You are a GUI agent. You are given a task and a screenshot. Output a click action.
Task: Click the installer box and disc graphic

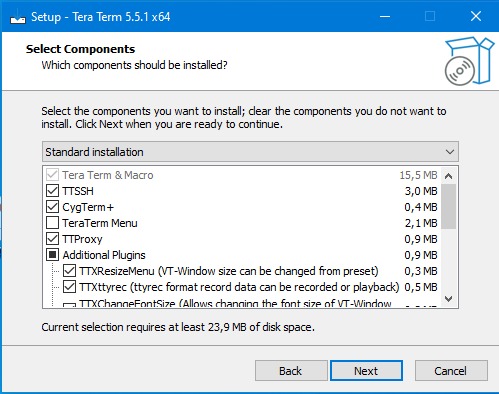[469, 61]
